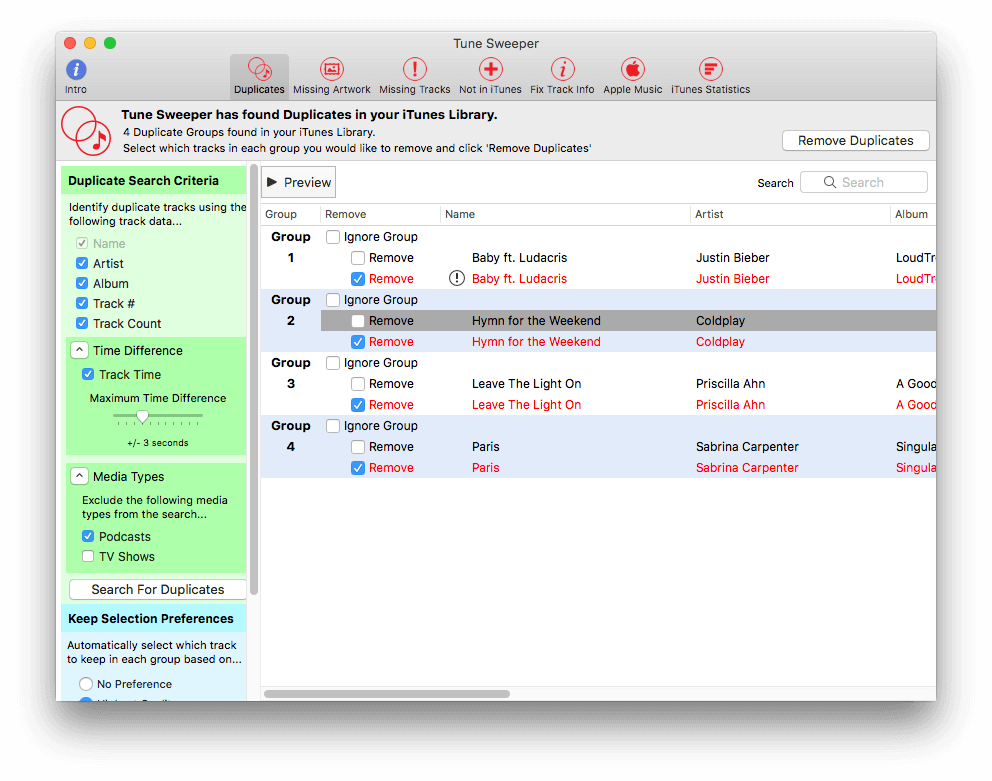Image resolution: width=992 pixels, height=781 pixels.
Task: Open the Missing Artwork icon
Action: (332, 68)
